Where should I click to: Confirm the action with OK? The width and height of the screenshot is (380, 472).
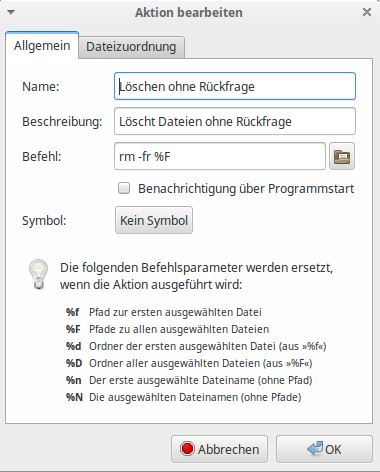(x=324, y=449)
